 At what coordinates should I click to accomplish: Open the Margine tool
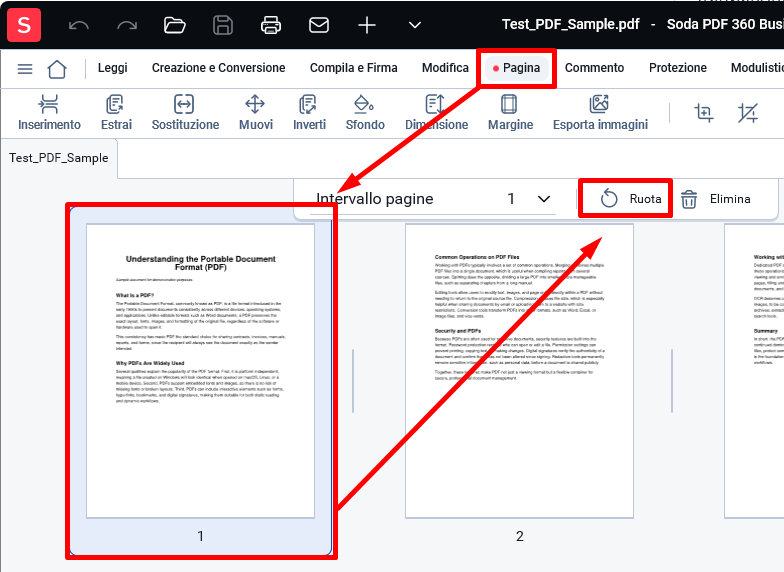tap(510, 113)
